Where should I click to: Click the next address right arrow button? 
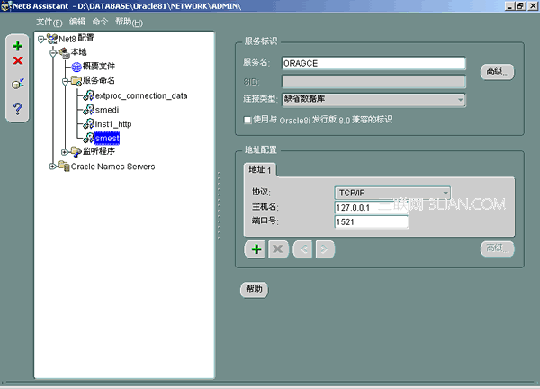pos(325,249)
